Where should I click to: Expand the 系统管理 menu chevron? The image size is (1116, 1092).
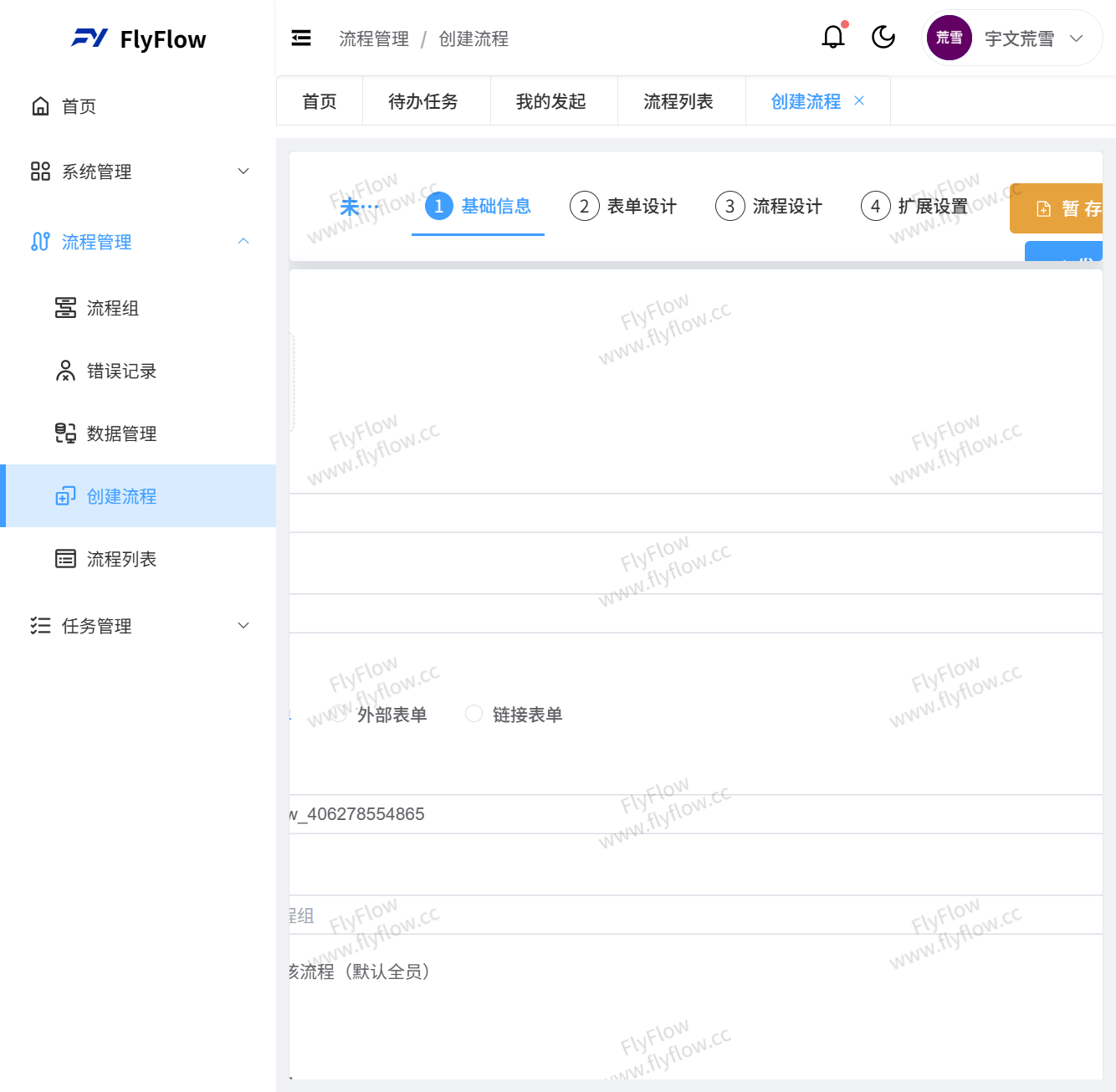coord(243,172)
